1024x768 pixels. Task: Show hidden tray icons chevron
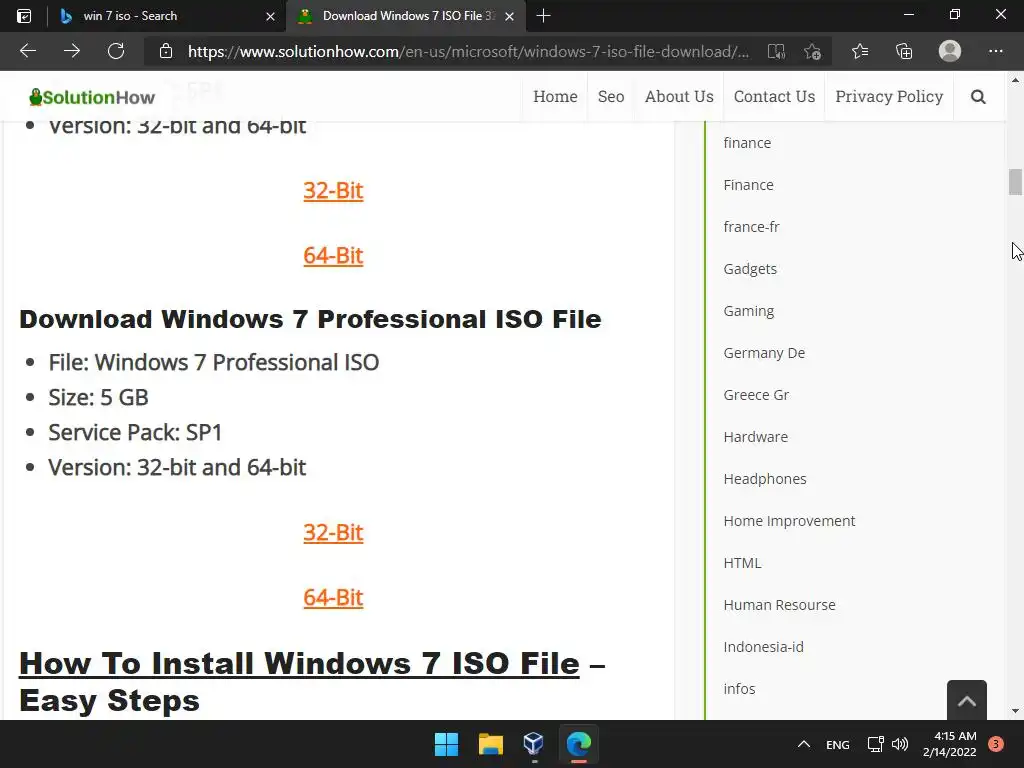pos(804,744)
